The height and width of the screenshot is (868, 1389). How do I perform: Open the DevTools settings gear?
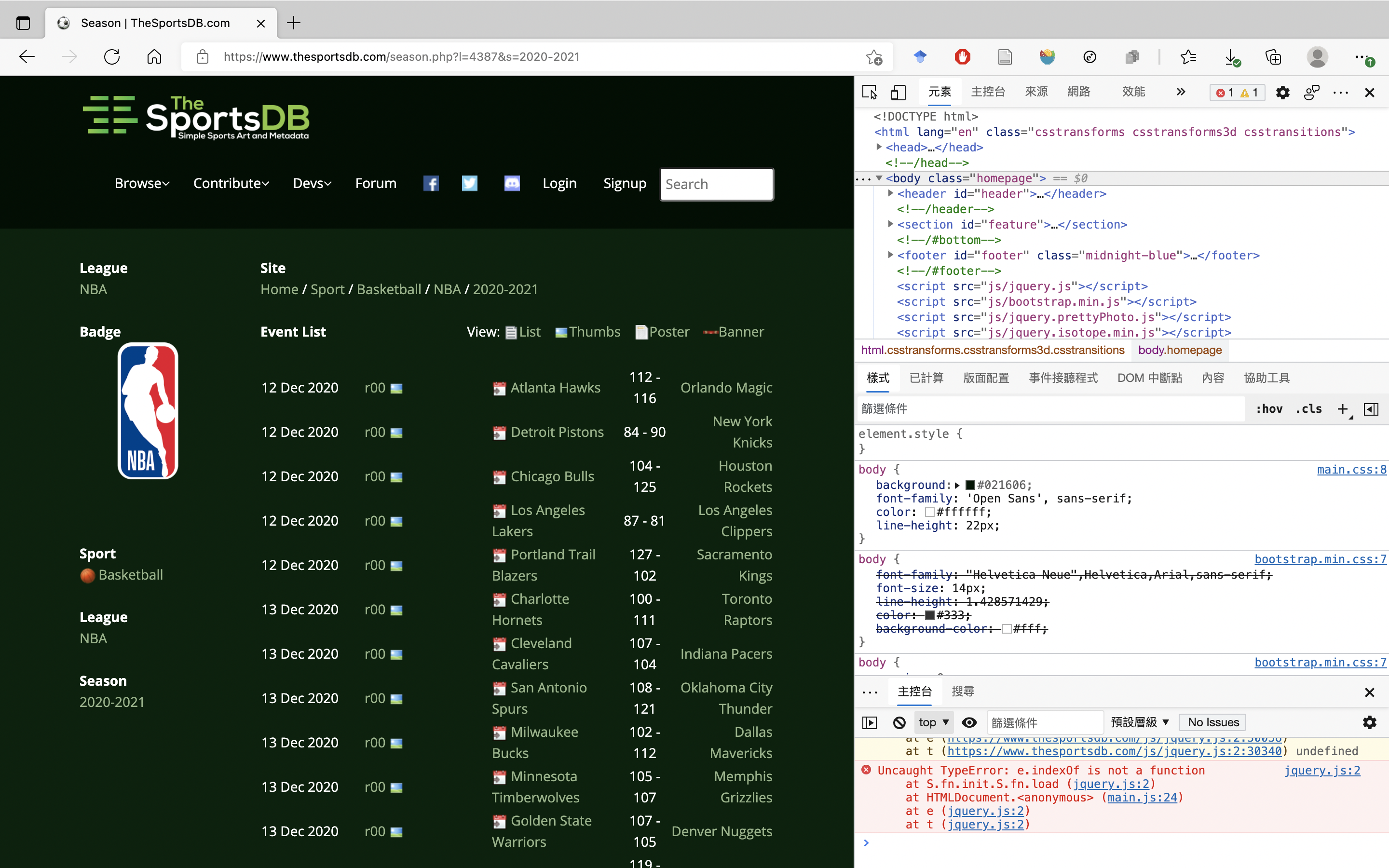click(1282, 93)
